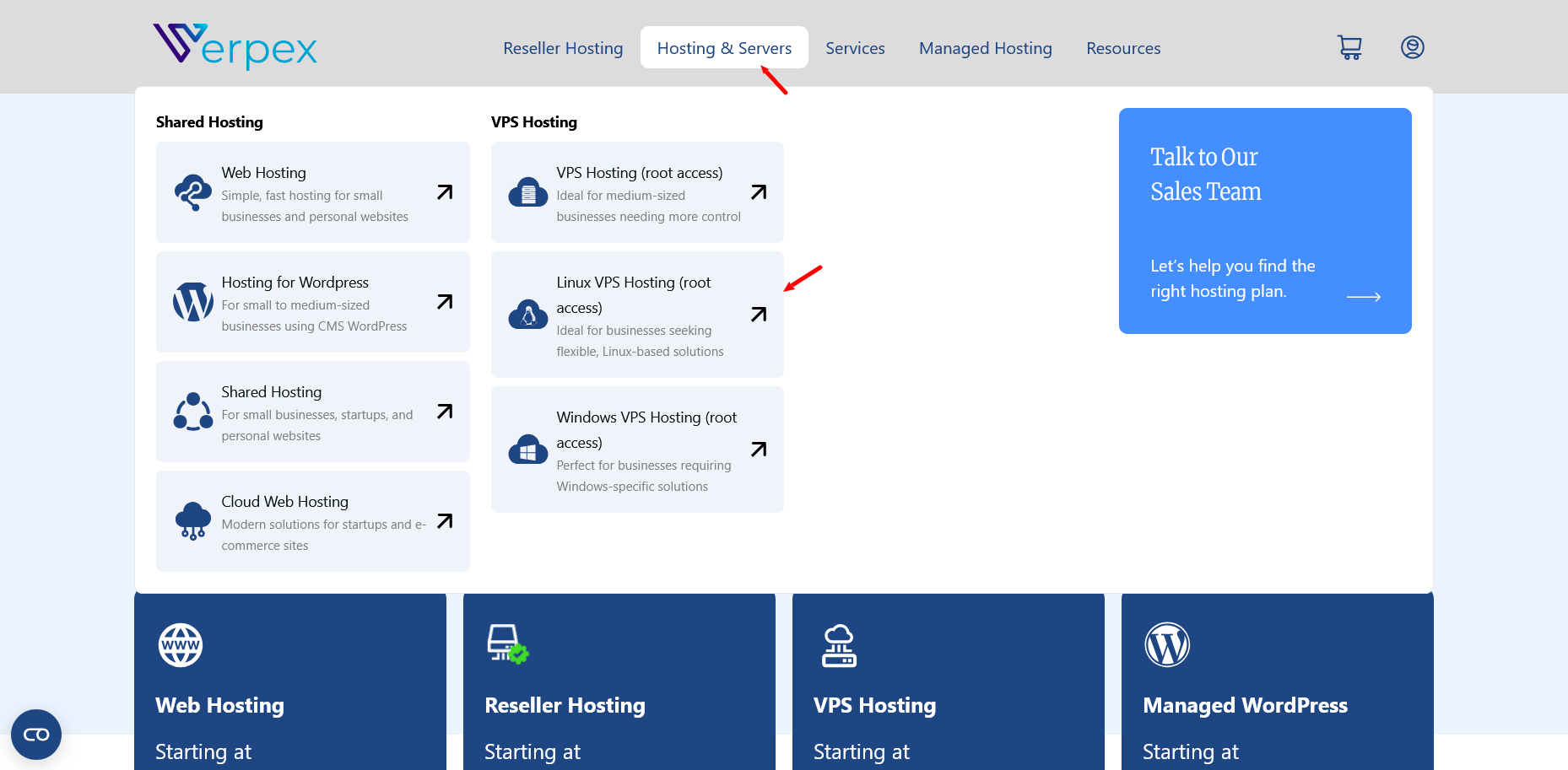
Task: Click the VPS Hosting tile title
Action: pyautogui.click(x=875, y=705)
